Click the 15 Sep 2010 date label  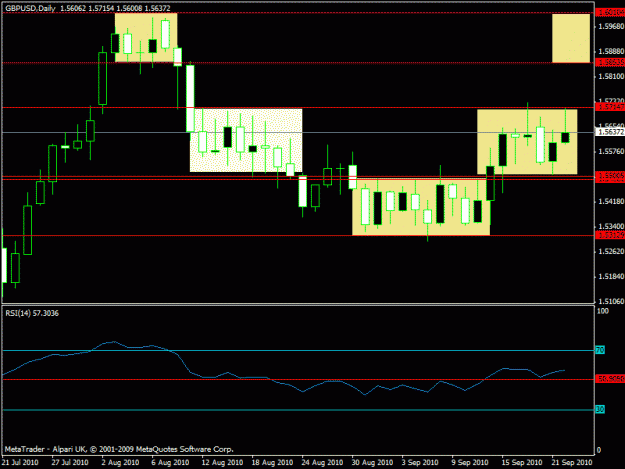click(x=522, y=462)
